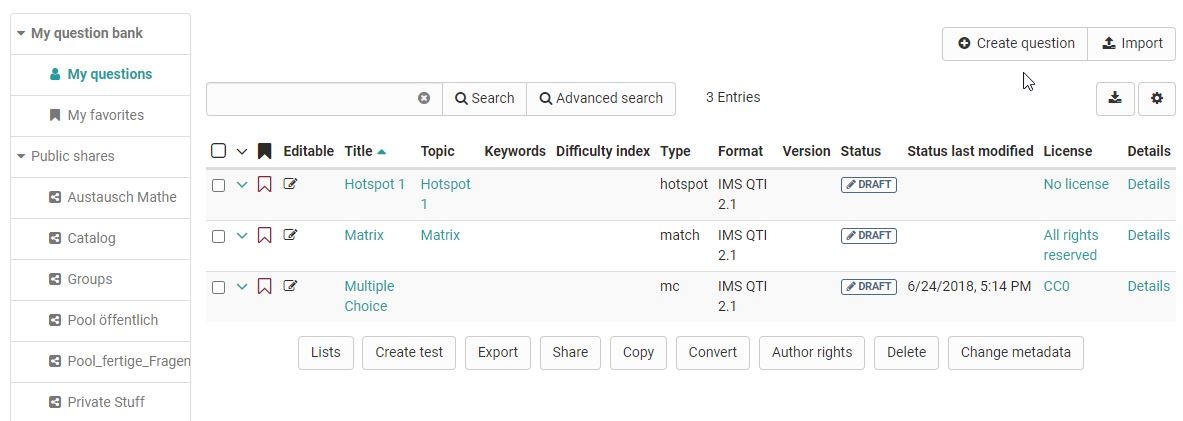Click the edit icon for Hotspot 1 row
Viewport: 1183px width, 421px height.
click(x=291, y=184)
